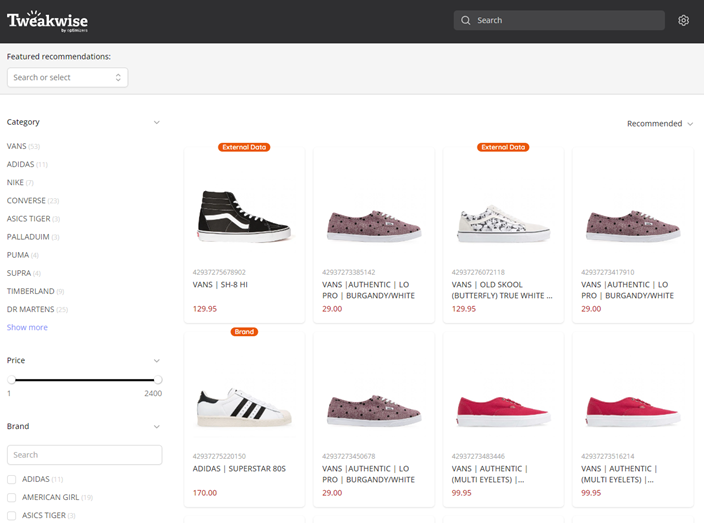
Task: Check the ASICS TIGER brand checkbox
Action: pyautogui.click(x=12, y=515)
